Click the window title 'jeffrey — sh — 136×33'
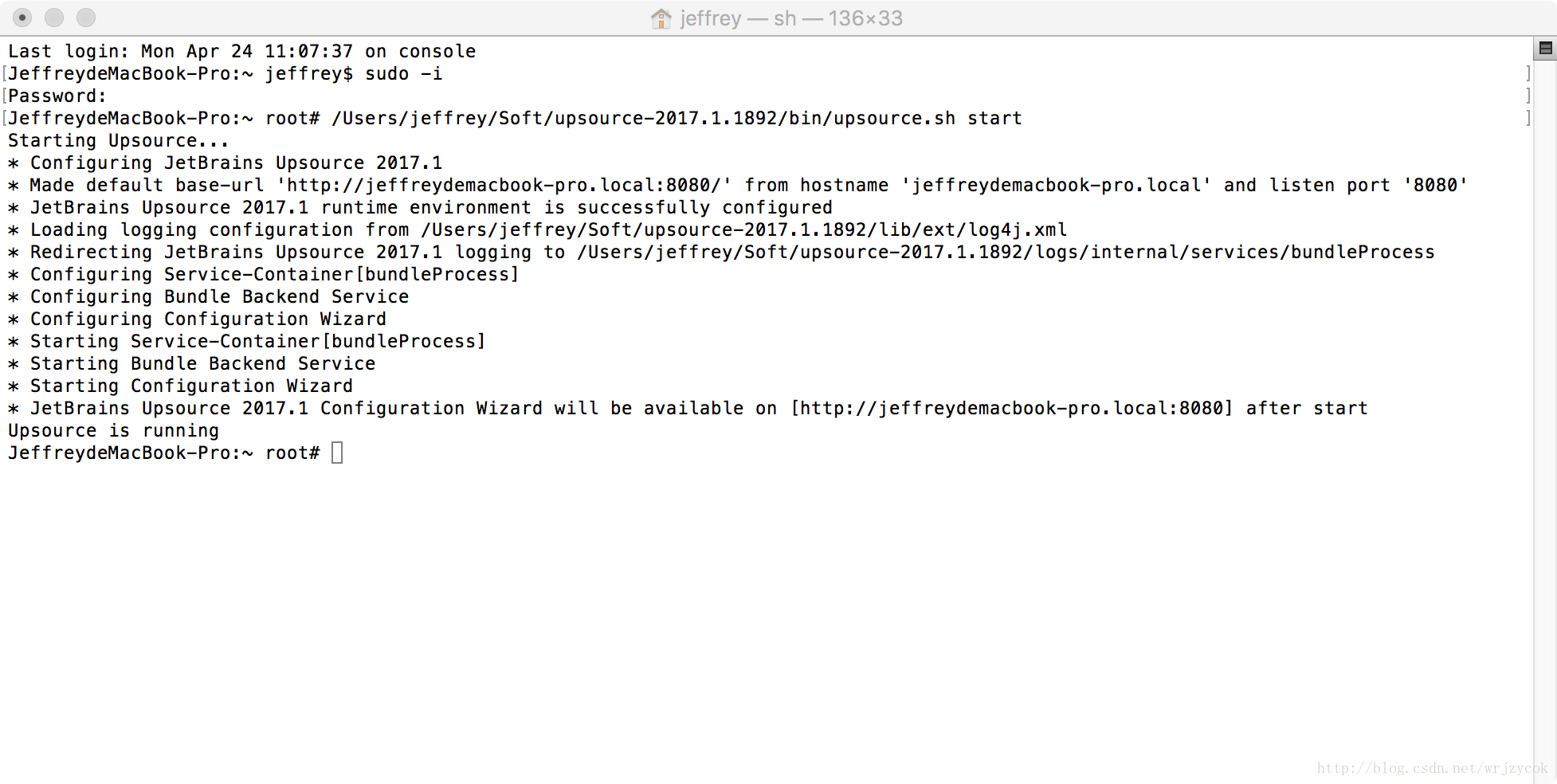 coord(791,18)
